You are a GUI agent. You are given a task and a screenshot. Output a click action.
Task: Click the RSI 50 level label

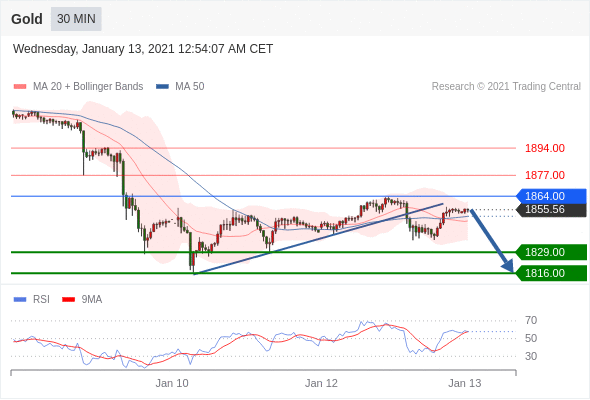531,338
